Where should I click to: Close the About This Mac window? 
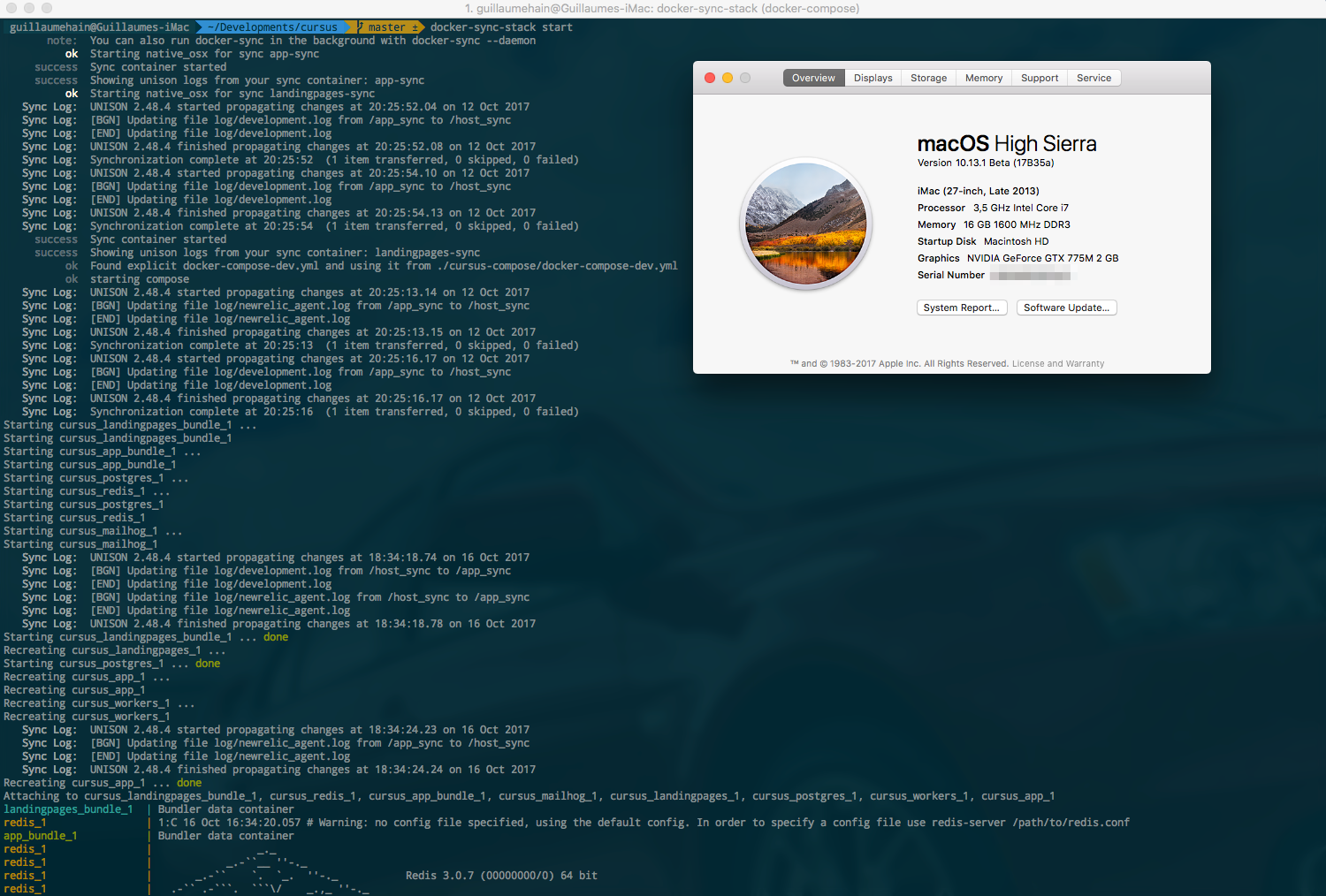tap(710, 78)
